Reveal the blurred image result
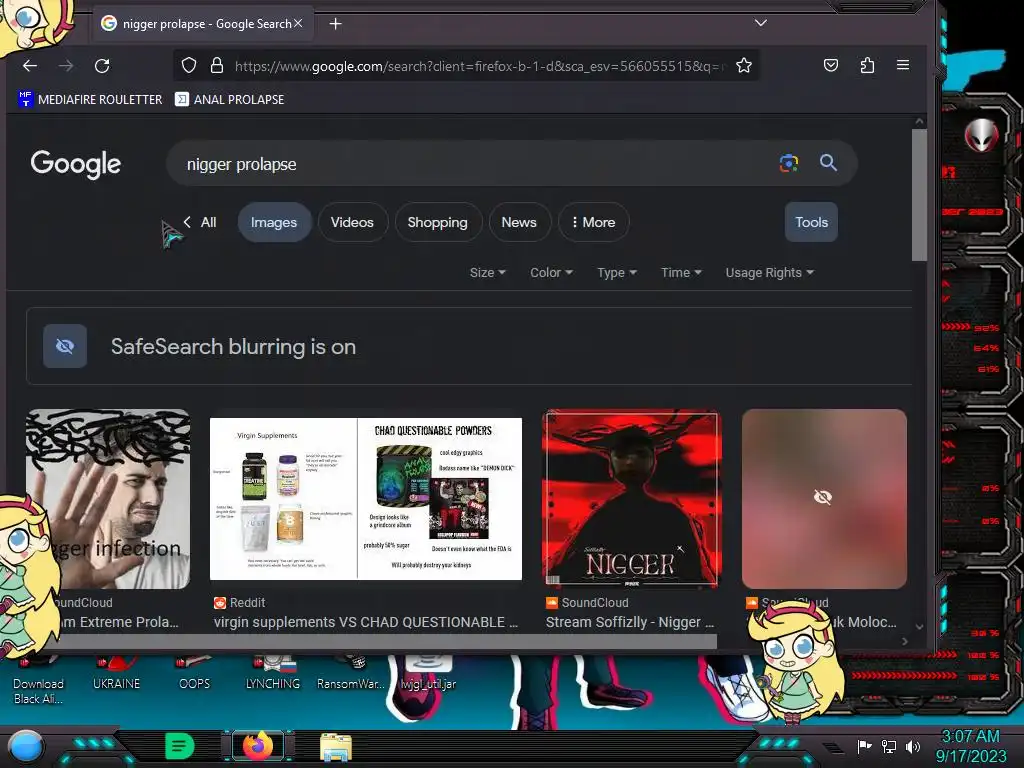The width and height of the screenshot is (1024, 768). pos(824,499)
